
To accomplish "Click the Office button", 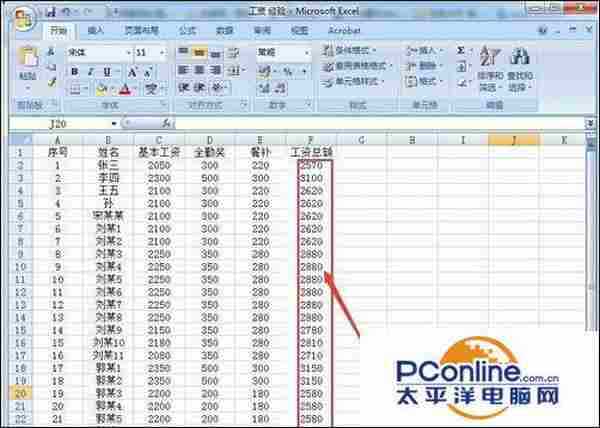I will tap(26, 18).
